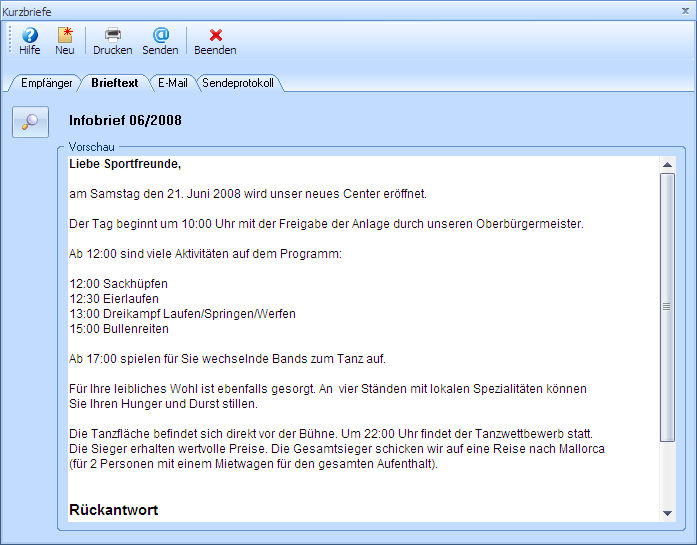This screenshot has width=697, height=545.
Task: Click the line 15:00 Bullenreiten
Action: pyautogui.click(x=119, y=329)
